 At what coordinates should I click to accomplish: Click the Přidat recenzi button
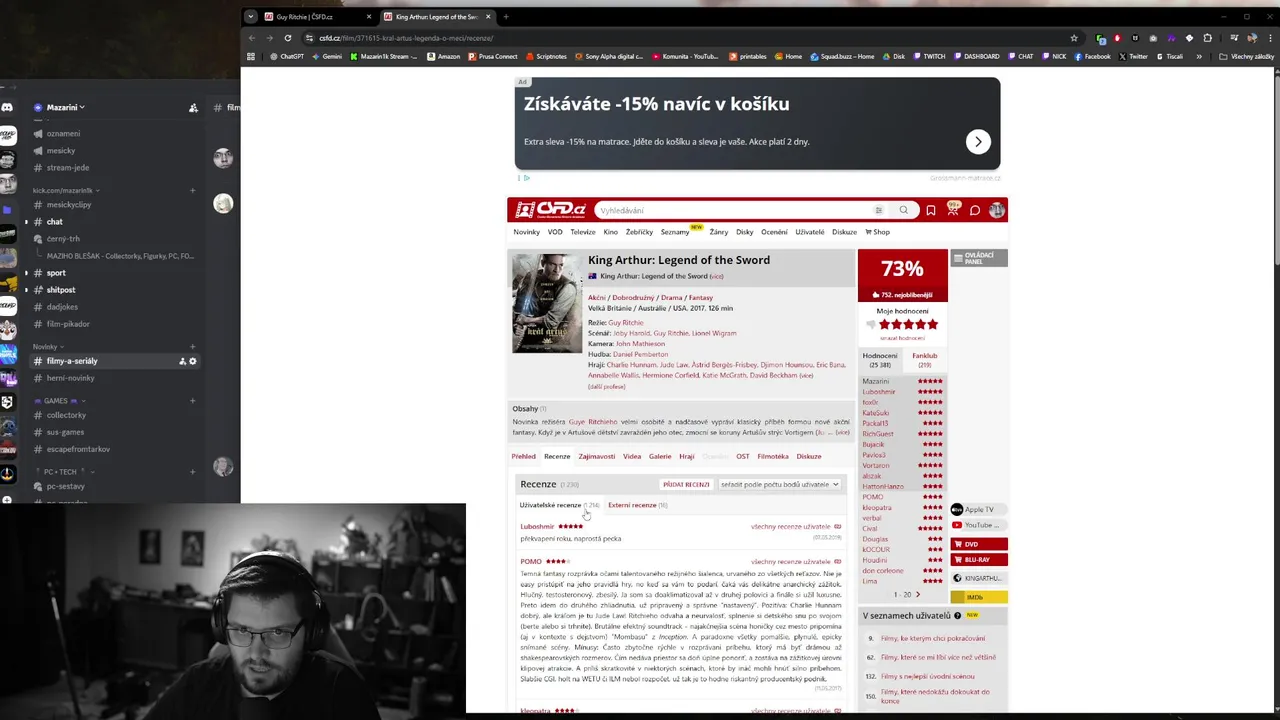(686, 484)
